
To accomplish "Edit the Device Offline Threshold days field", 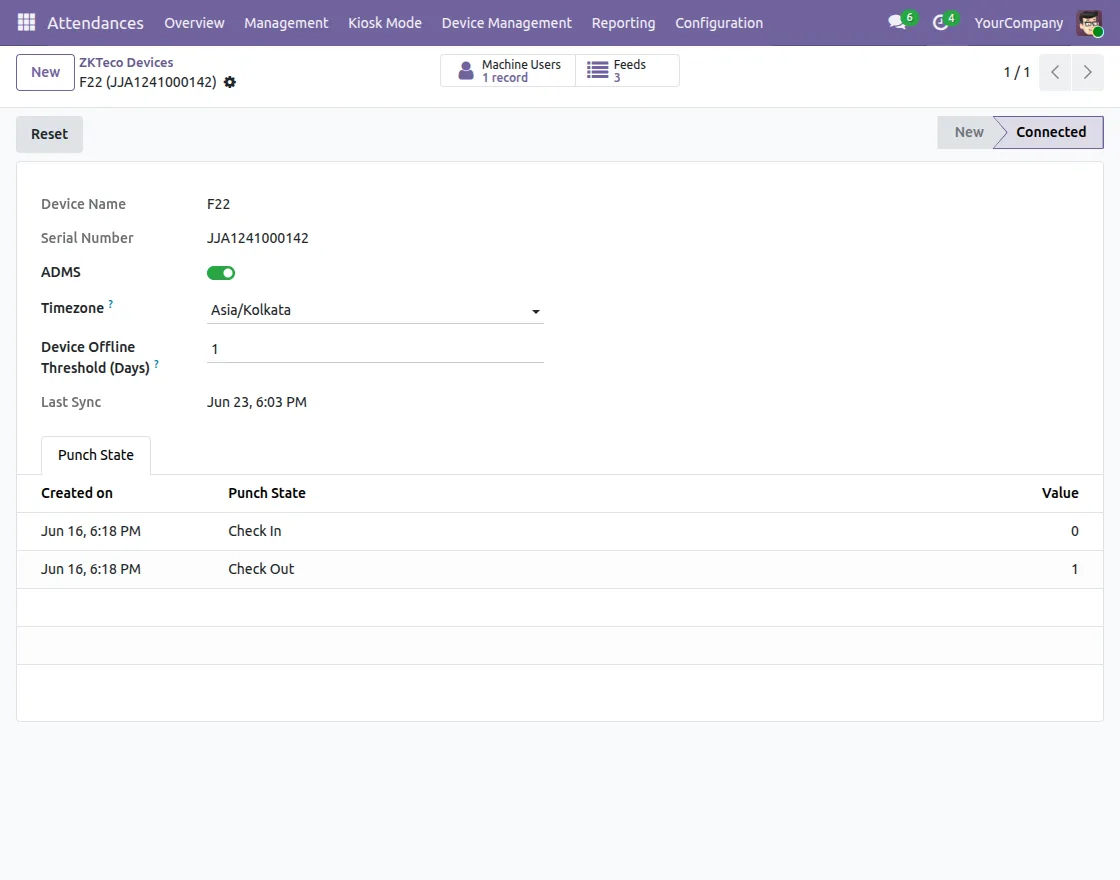I will coord(375,349).
